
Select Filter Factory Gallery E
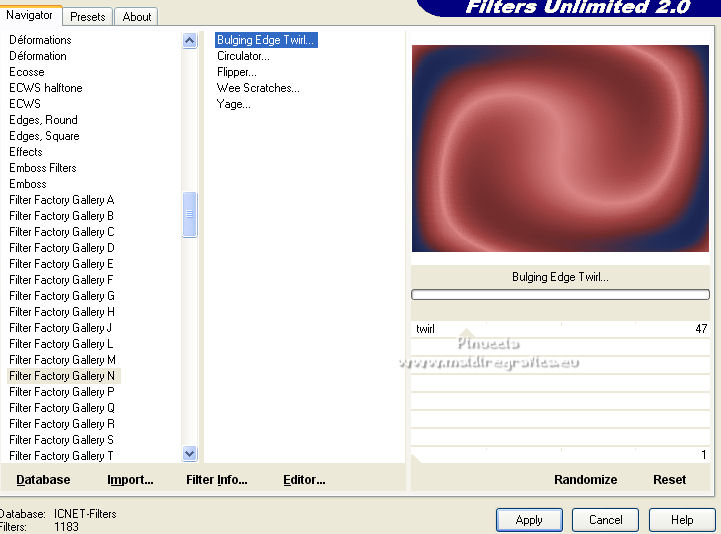pyautogui.click(x=61, y=264)
